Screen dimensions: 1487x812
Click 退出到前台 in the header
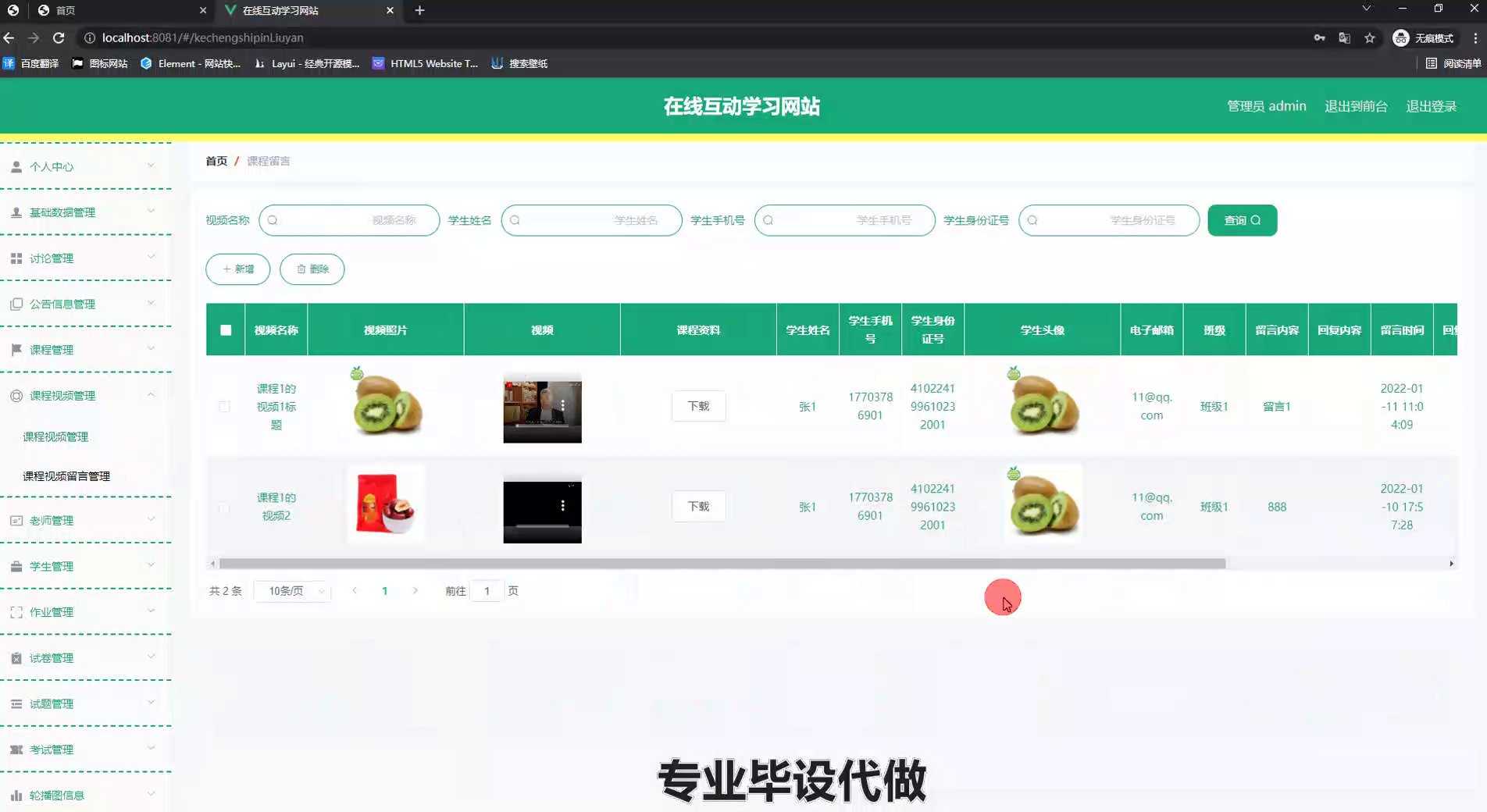tap(1356, 106)
